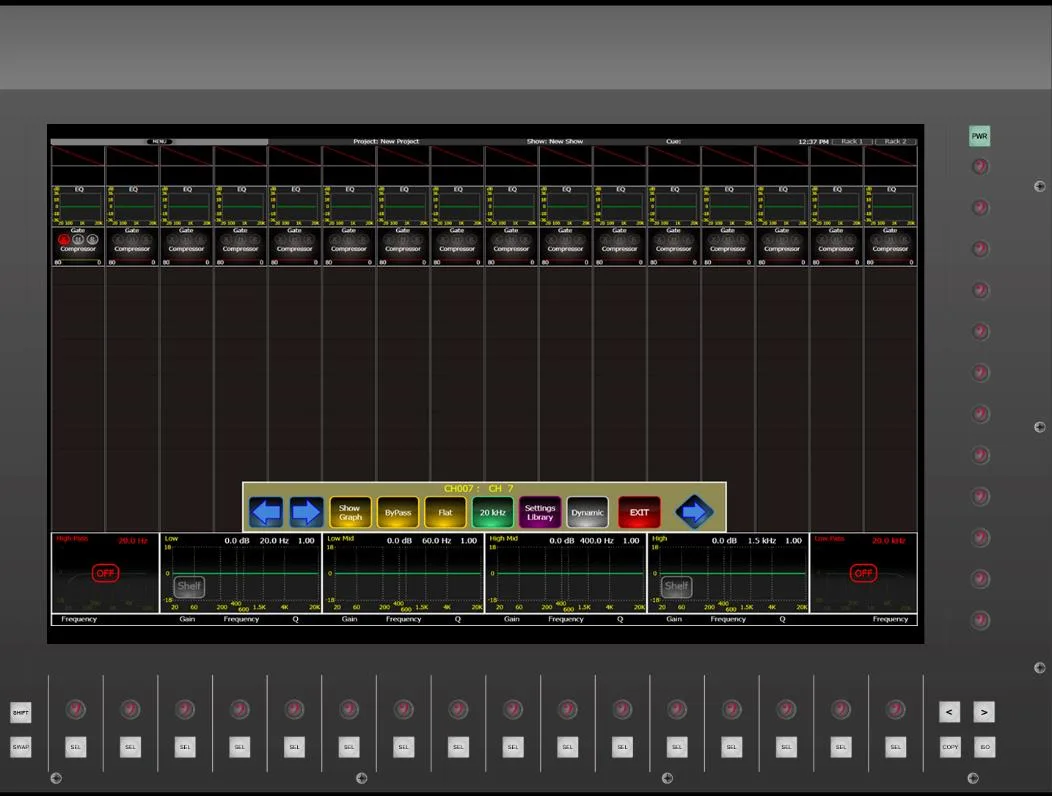
Task: Click the SEL button nearest to SWAP
Action: tap(75, 747)
